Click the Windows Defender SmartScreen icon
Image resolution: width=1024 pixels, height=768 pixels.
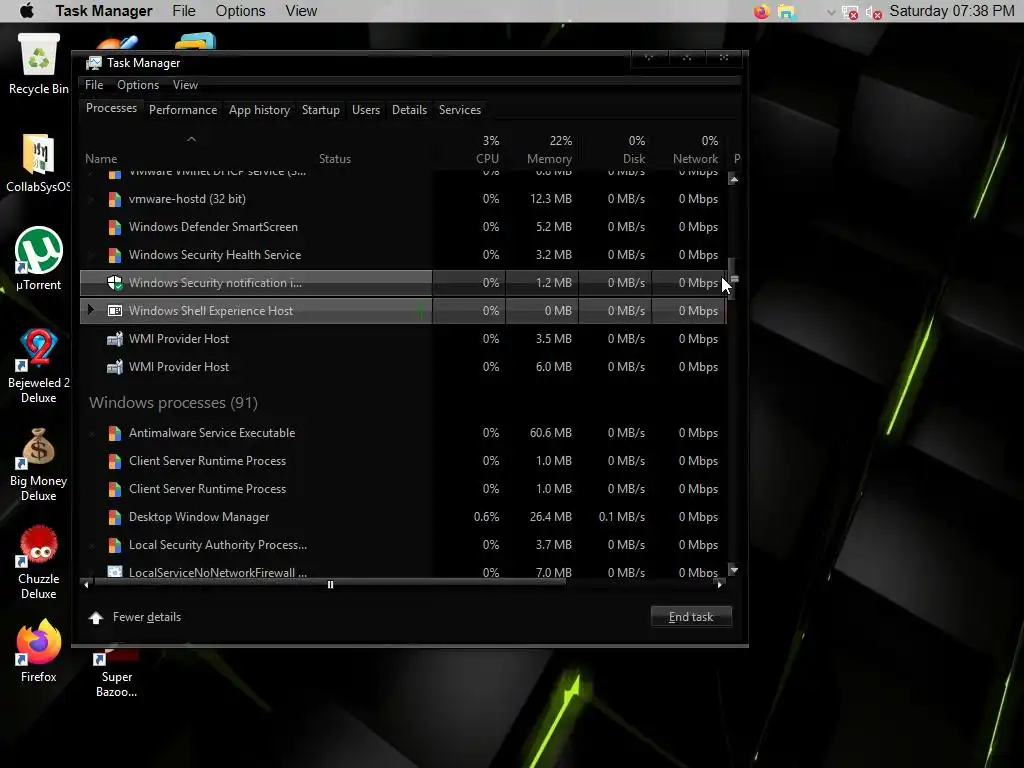pos(114,227)
